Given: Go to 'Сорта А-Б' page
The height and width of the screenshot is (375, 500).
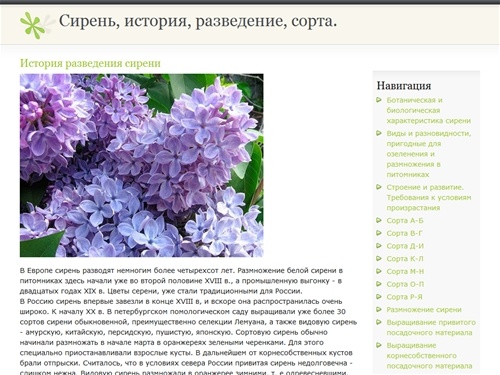Looking at the screenshot, I should (405, 221).
